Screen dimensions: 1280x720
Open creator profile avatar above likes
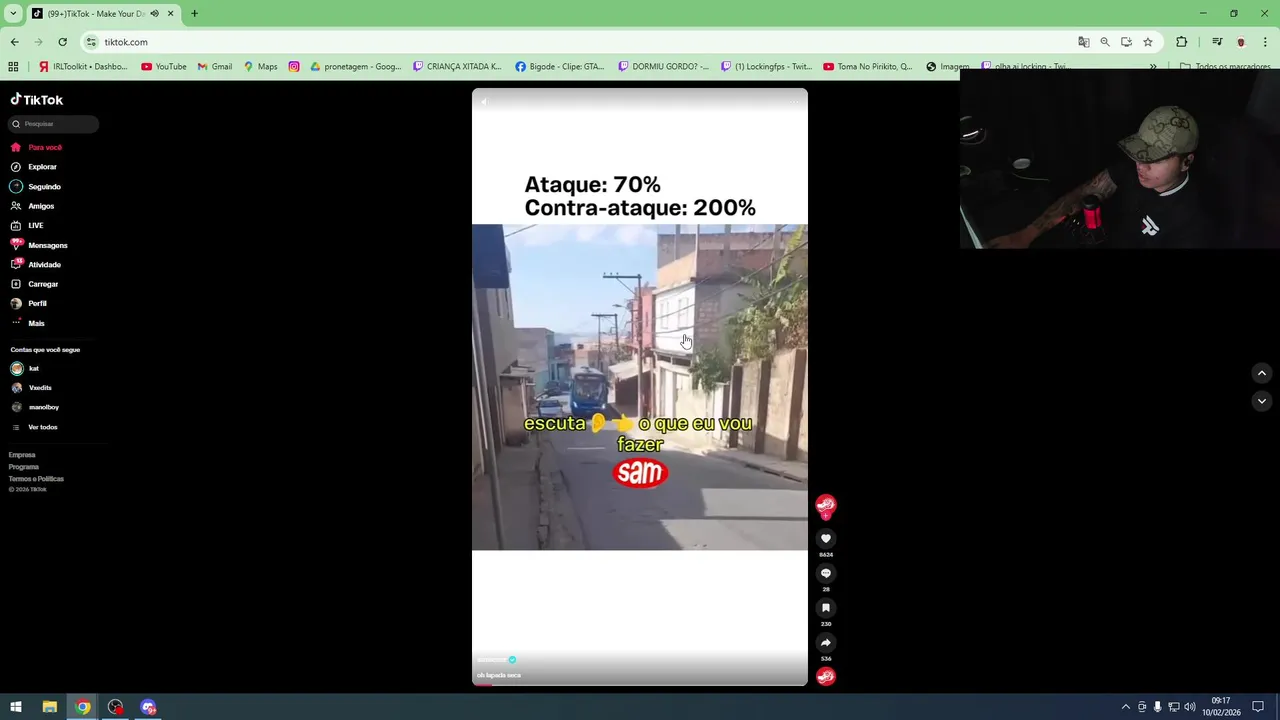click(826, 506)
